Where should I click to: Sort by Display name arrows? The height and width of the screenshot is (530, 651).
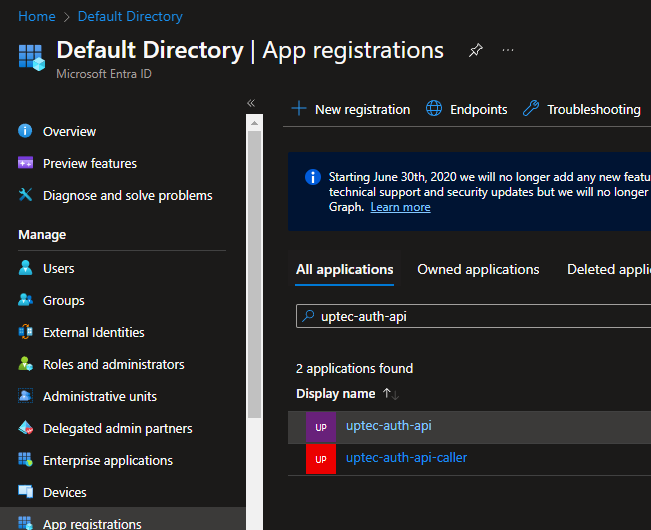click(391, 394)
